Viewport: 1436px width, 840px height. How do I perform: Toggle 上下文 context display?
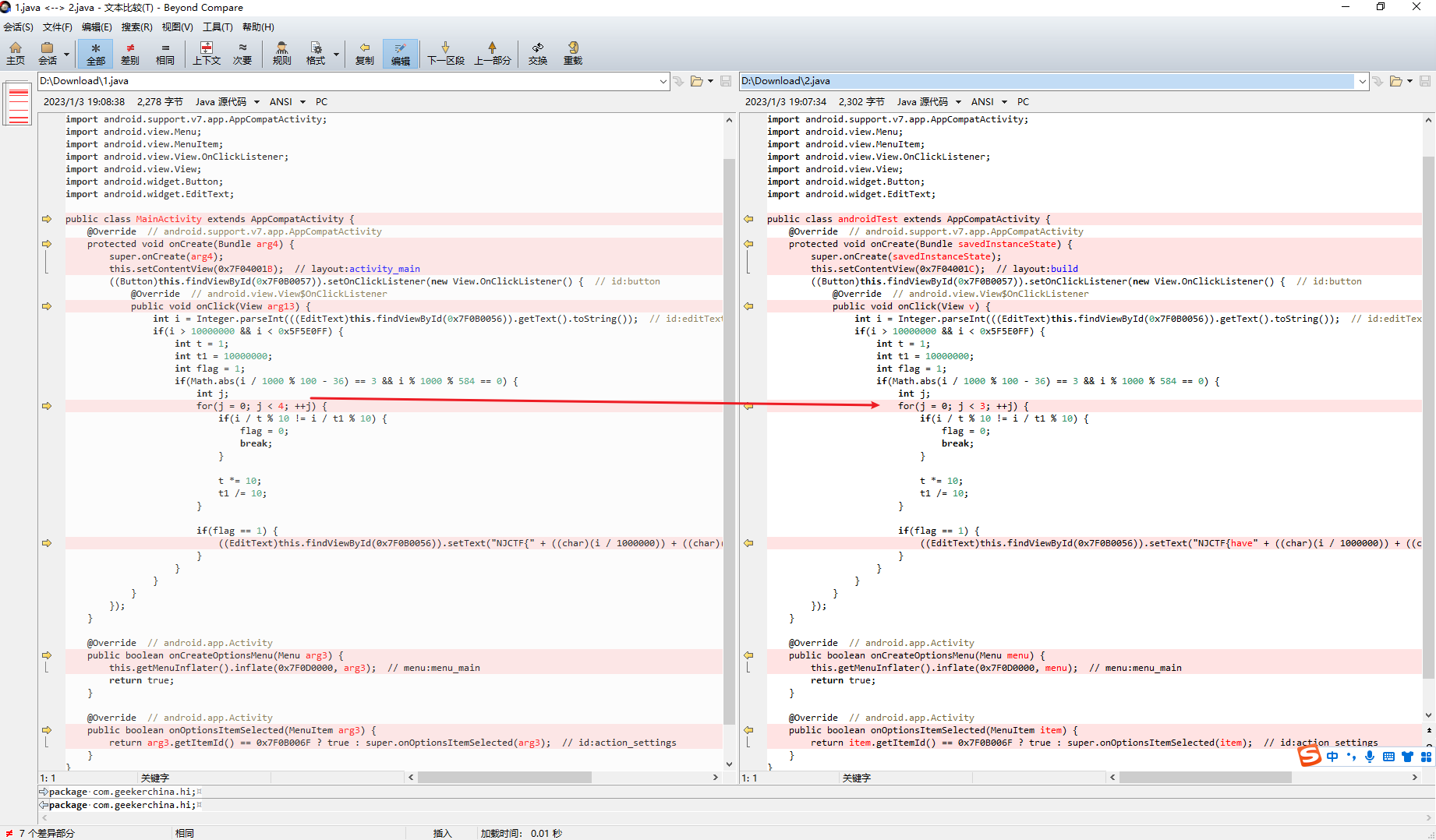[x=207, y=53]
